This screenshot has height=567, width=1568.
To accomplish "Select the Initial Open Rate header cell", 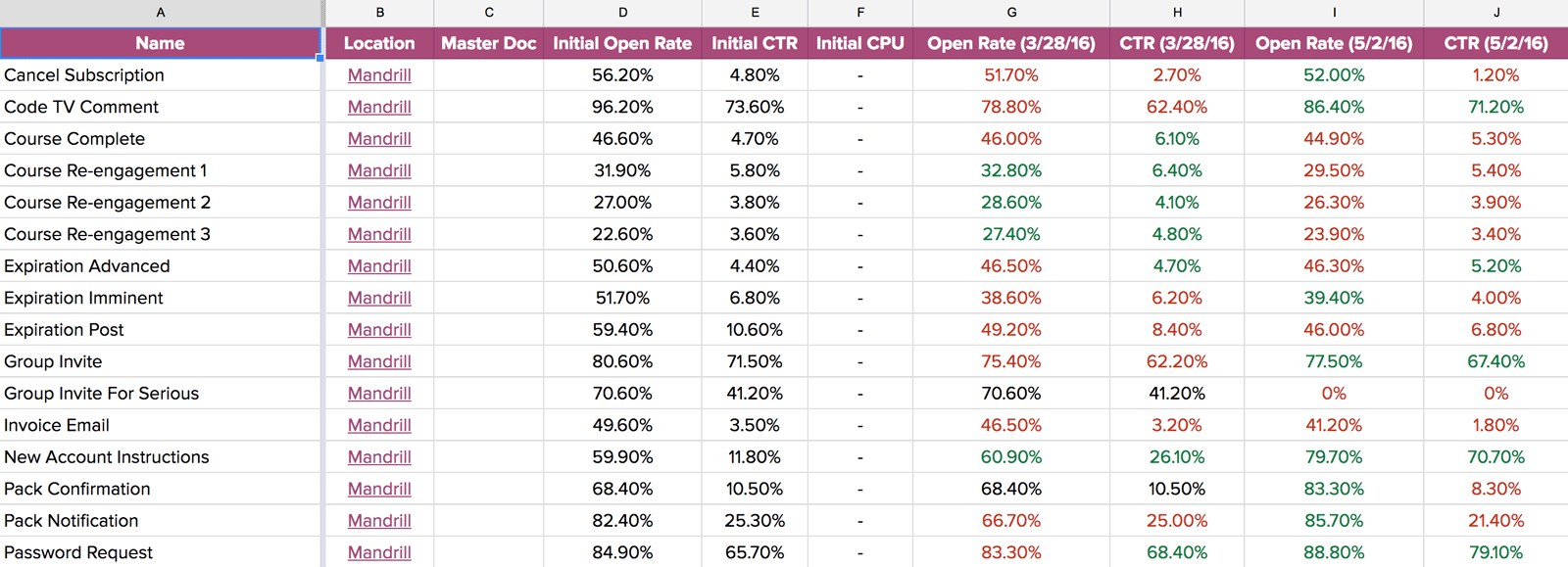I will click(622, 43).
